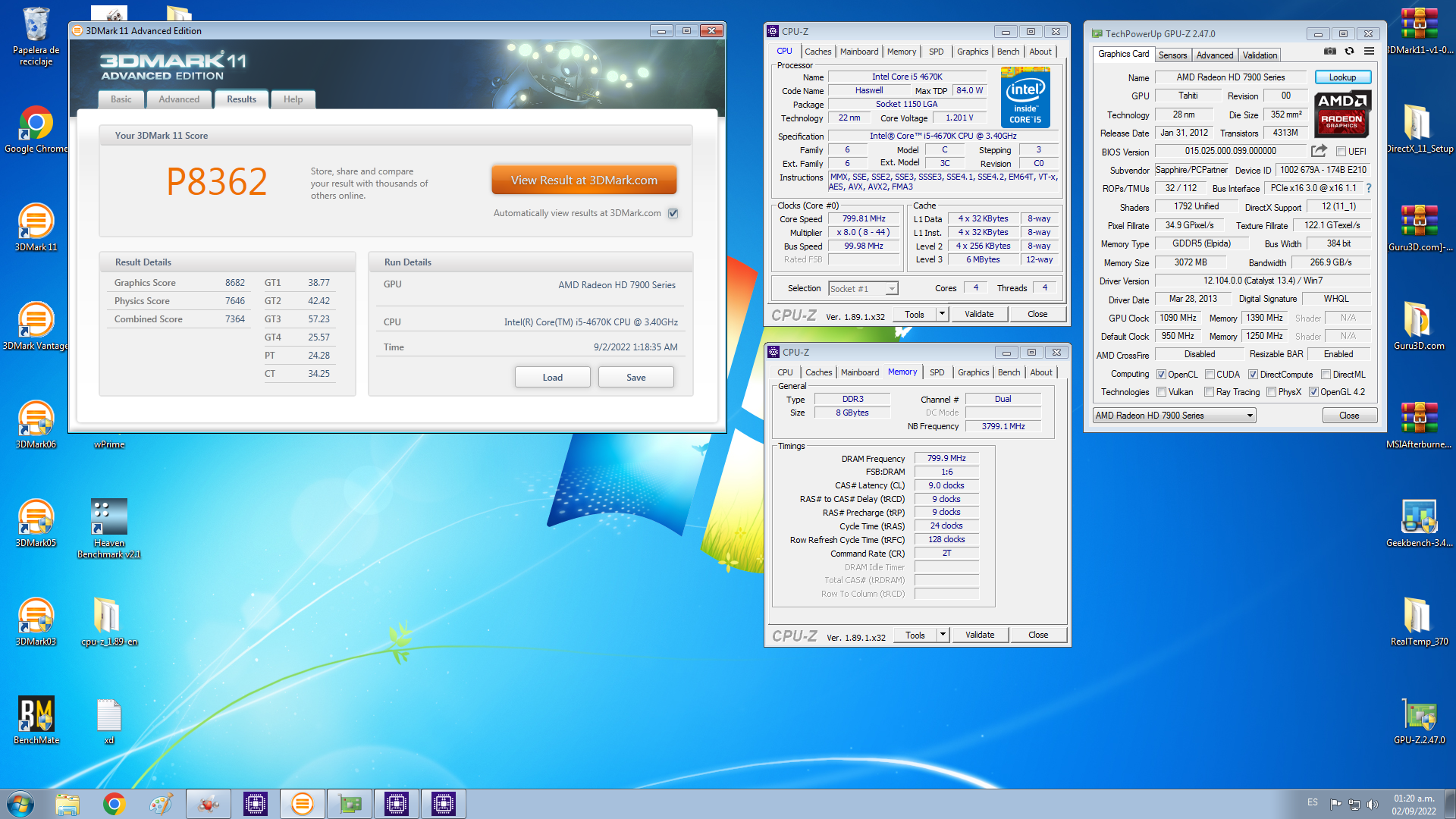1456x819 pixels.
Task: Open Caches tab in upper CPU-Z
Action: pyautogui.click(x=817, y=52)
